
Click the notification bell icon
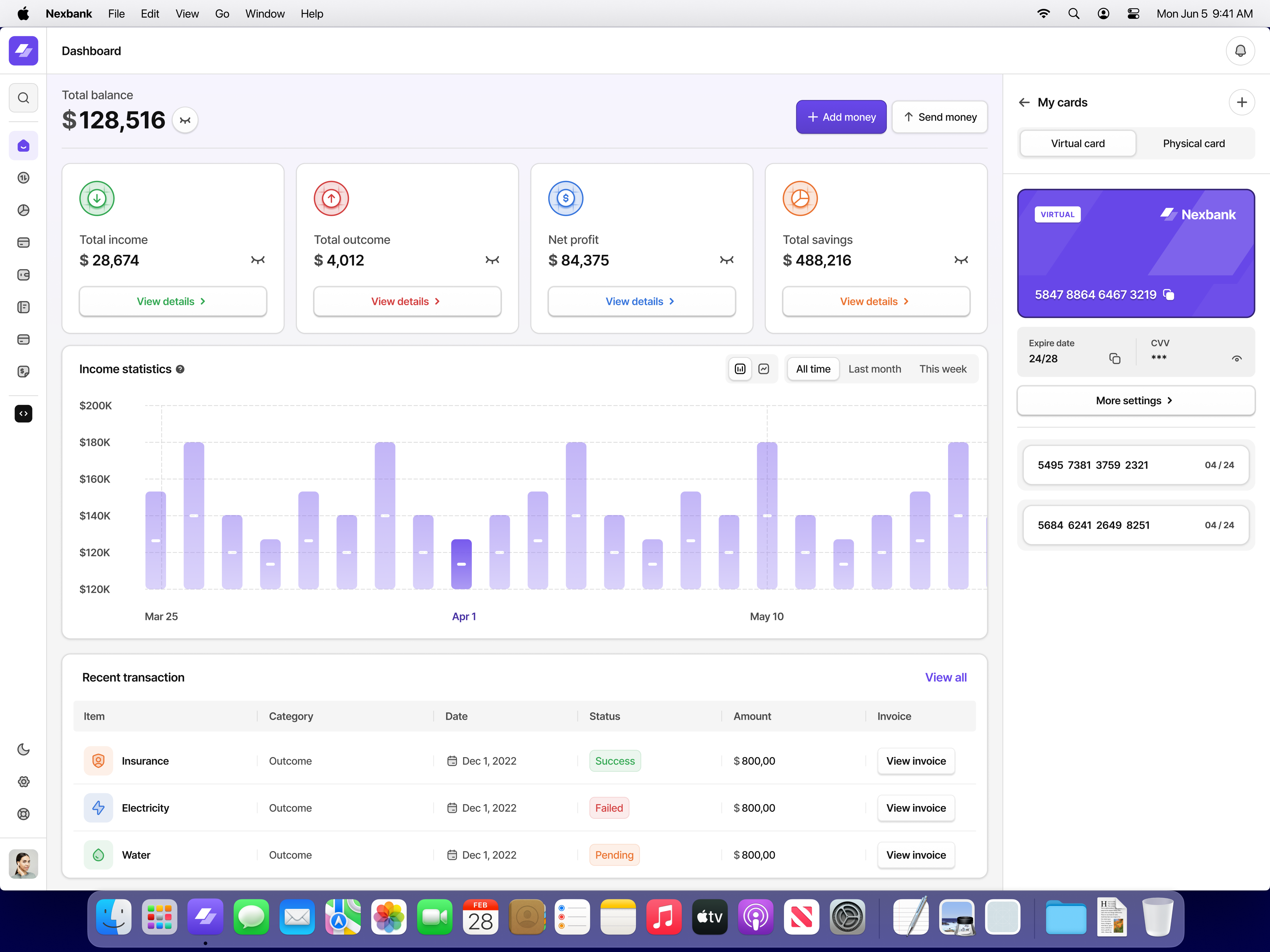coord(1240,51)
